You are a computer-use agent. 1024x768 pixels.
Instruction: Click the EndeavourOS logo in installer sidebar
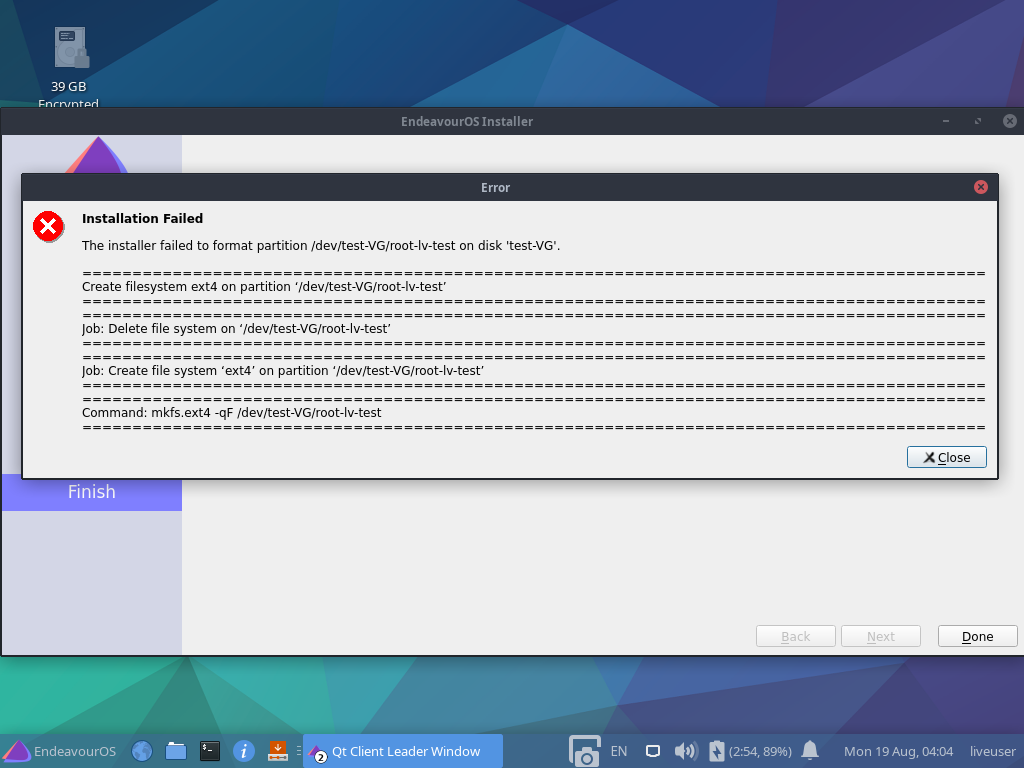[97, 155]
